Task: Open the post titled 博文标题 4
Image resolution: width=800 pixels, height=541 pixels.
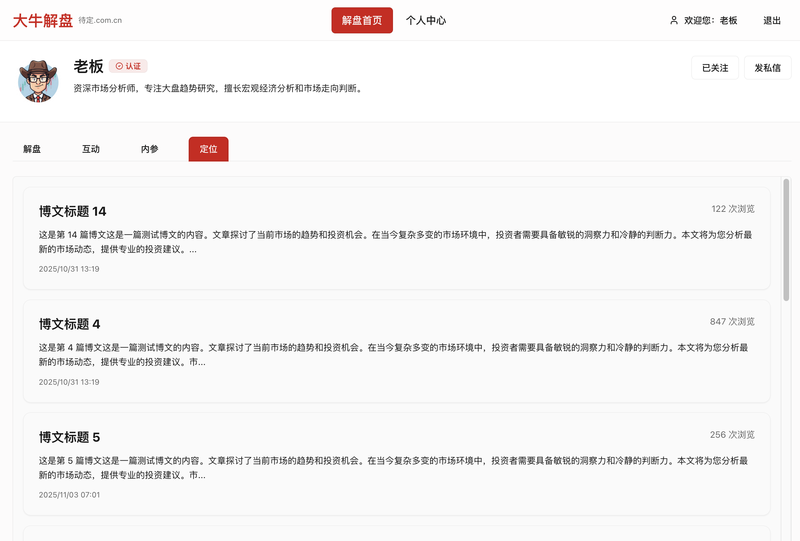Action: (69, 324)
